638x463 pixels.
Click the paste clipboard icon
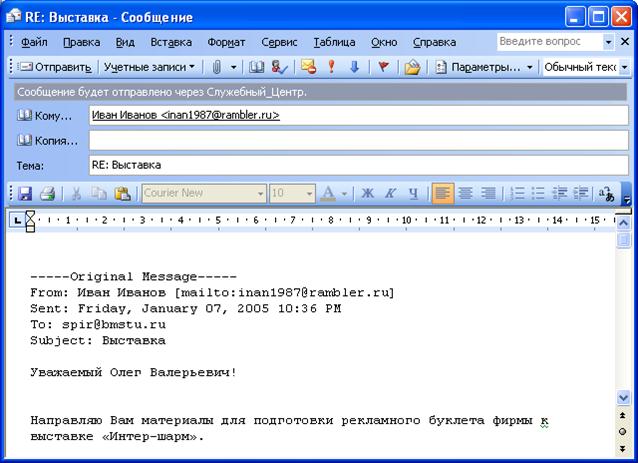click(122, 193)
